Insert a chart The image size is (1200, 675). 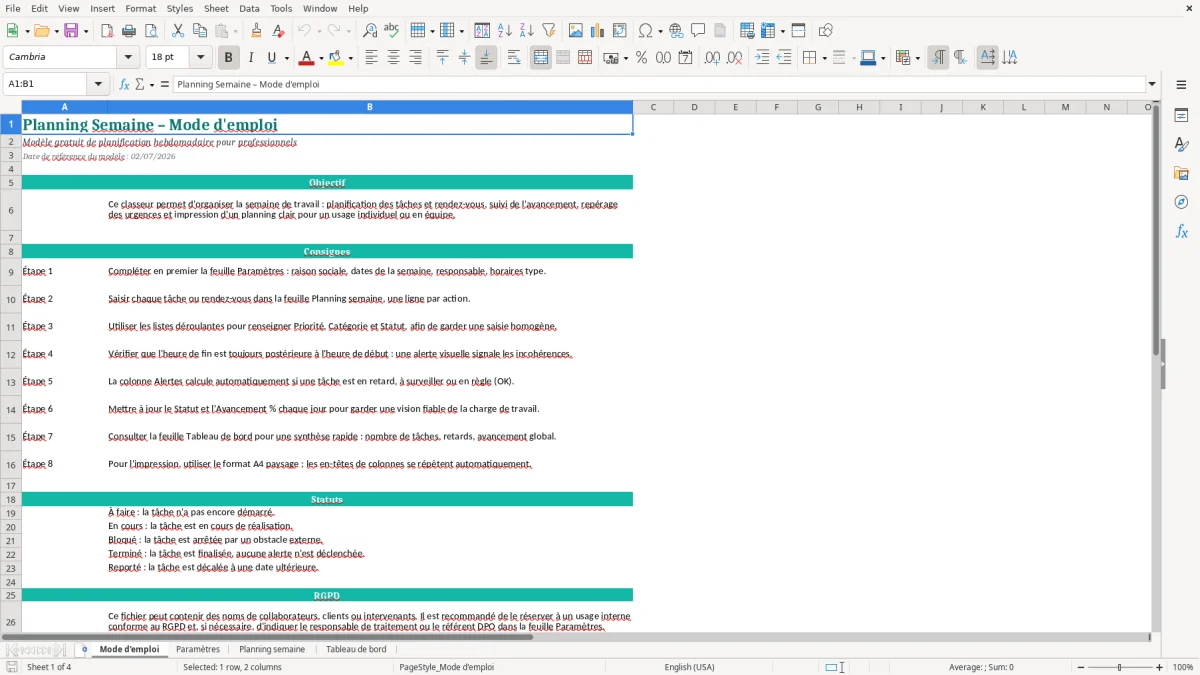point(597,30)
